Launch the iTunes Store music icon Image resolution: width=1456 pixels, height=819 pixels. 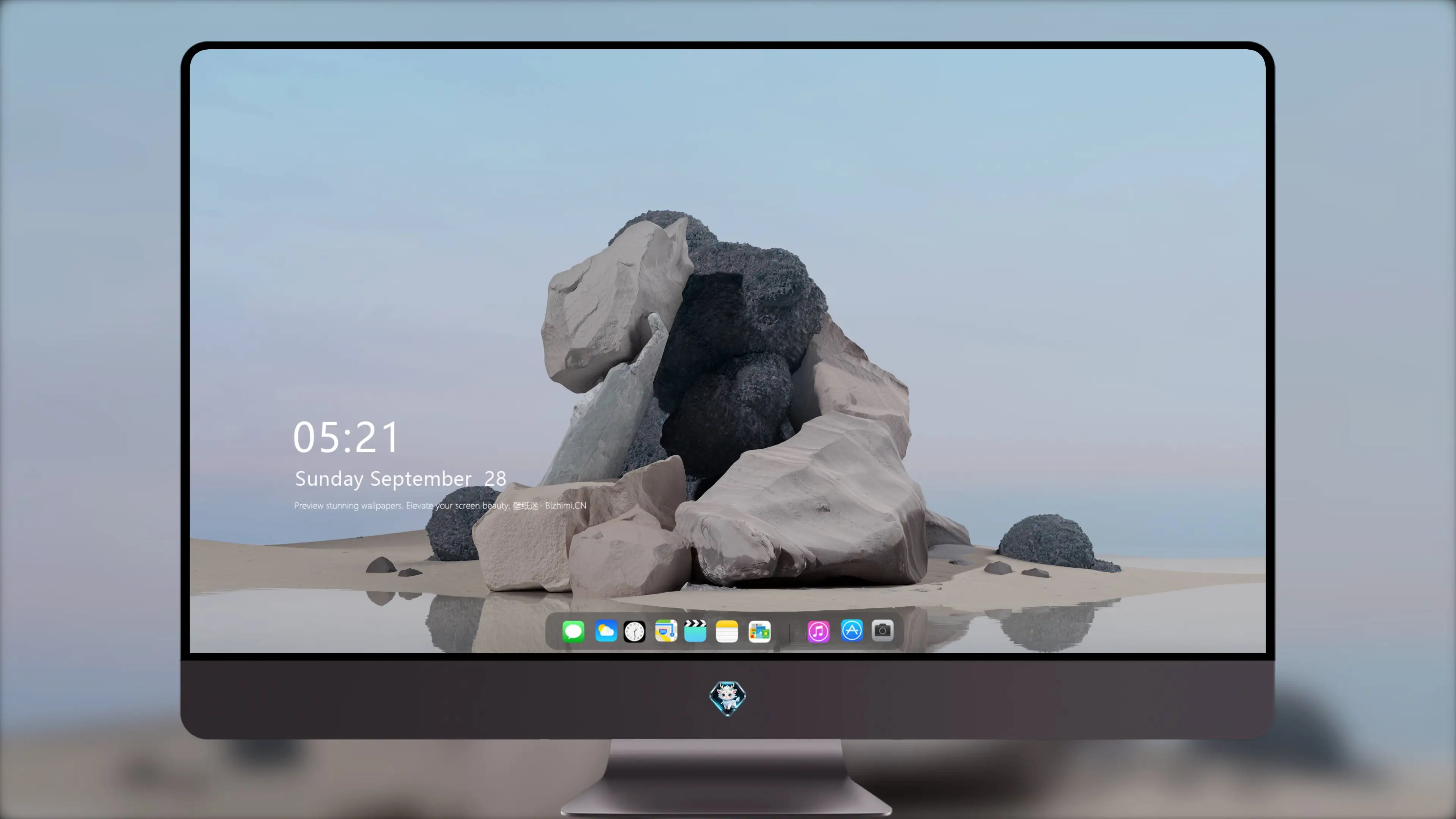(x=819, y=631)
